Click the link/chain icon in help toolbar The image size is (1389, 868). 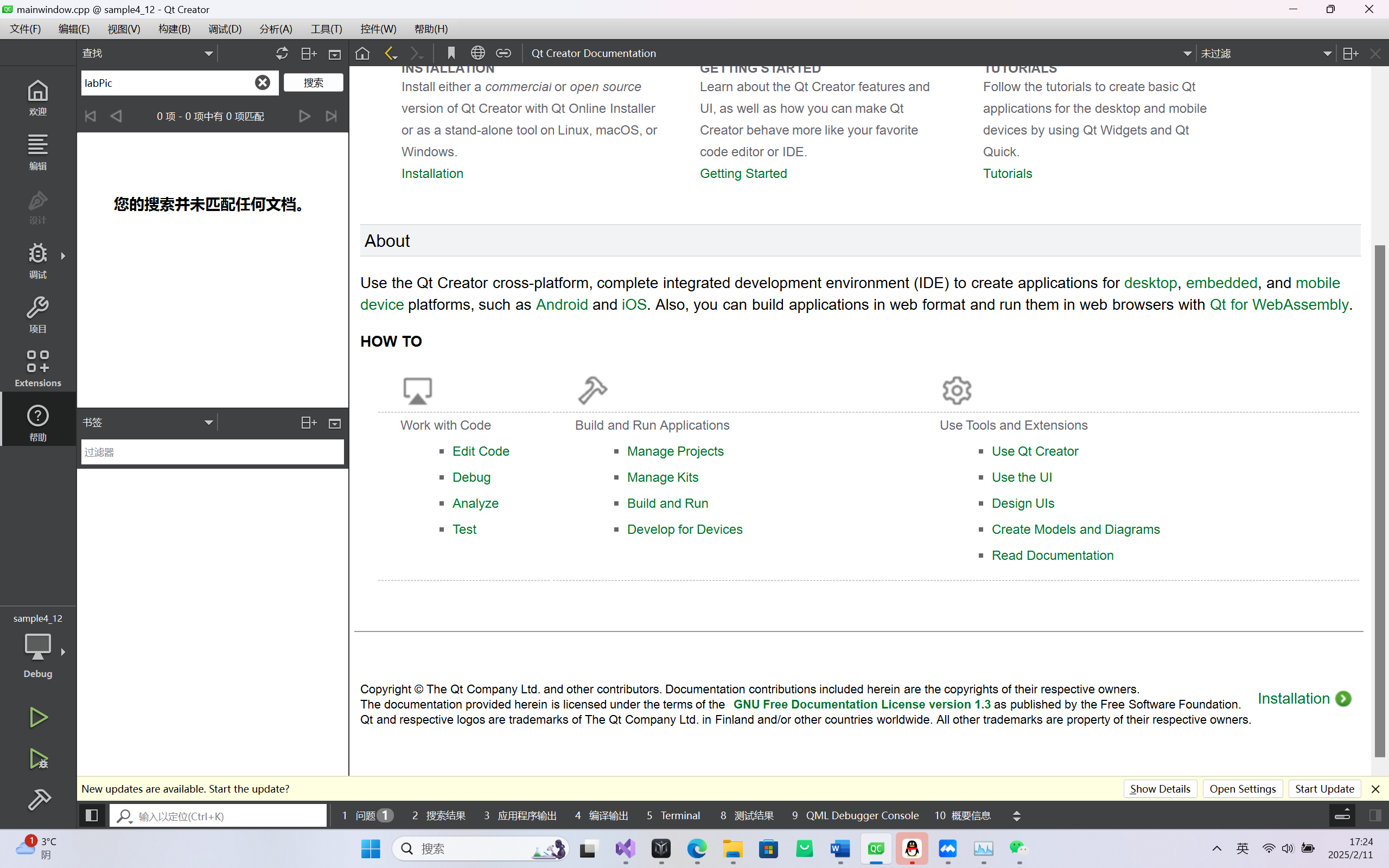(504, 53)
